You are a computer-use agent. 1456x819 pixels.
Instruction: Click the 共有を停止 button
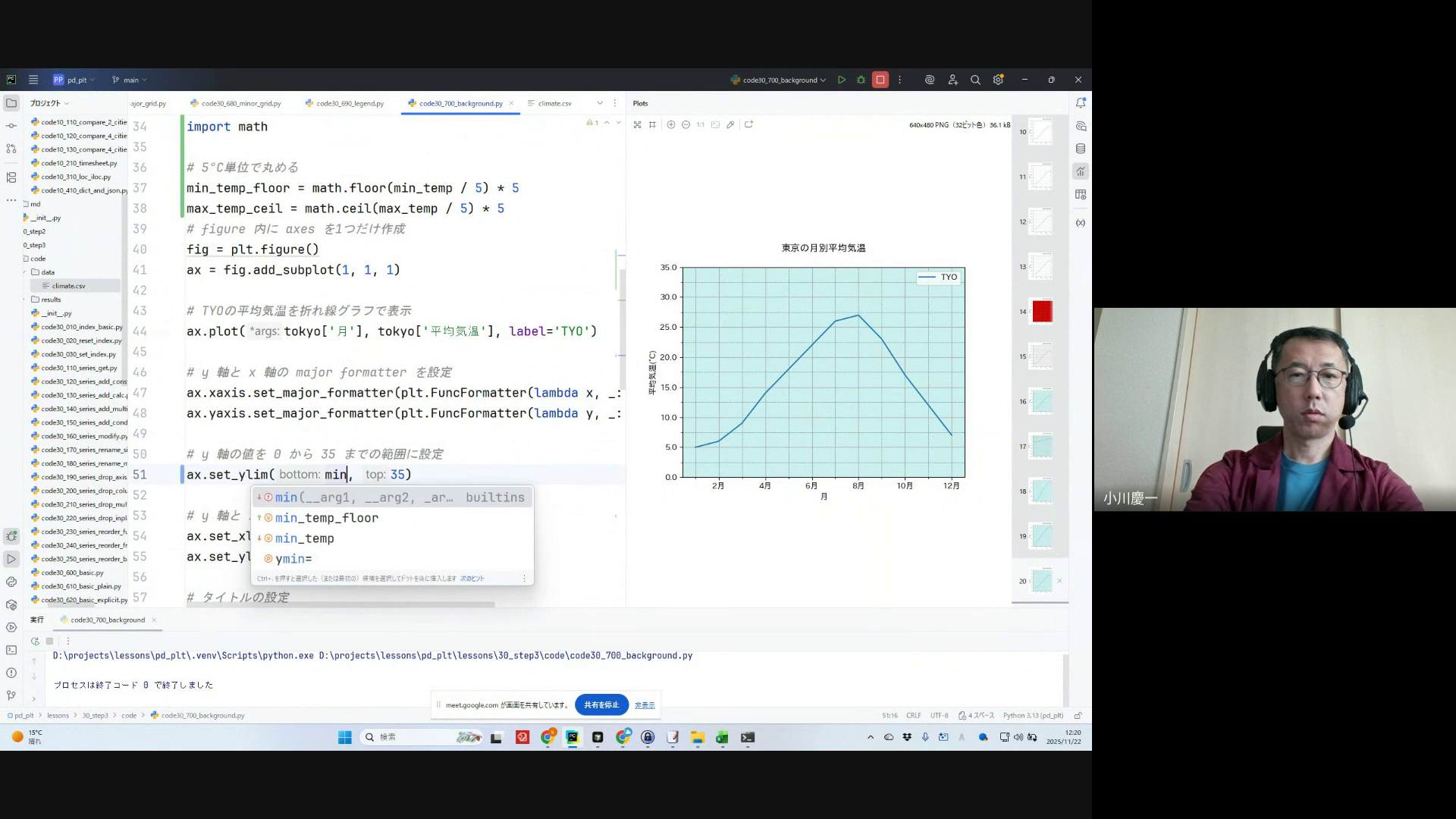coord(601,704)
